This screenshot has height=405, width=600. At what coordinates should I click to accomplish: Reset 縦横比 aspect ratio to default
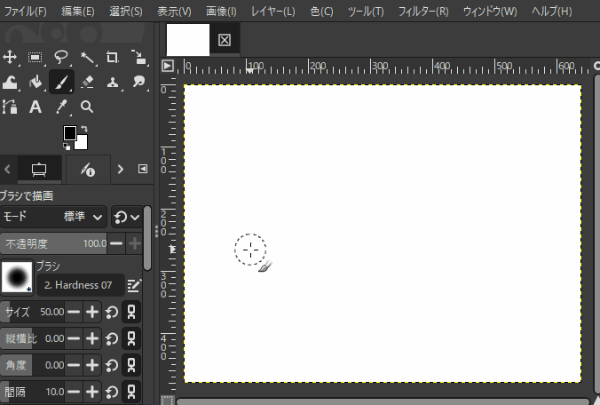click(x=112, y=339)
